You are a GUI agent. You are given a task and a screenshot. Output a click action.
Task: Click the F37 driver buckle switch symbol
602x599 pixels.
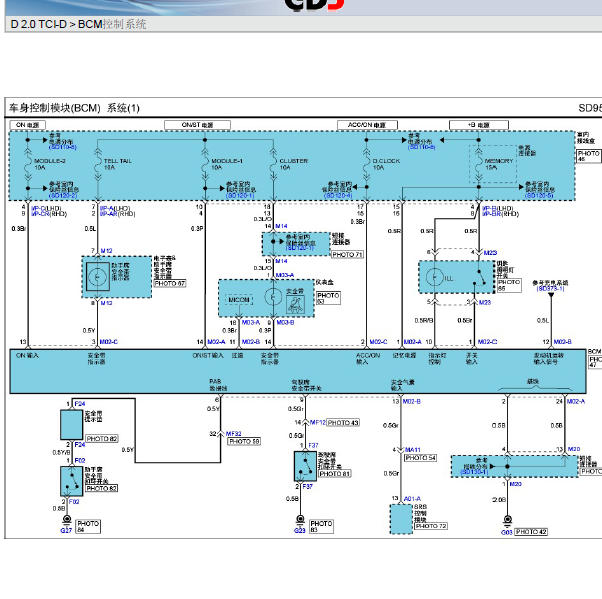[305, 466]
